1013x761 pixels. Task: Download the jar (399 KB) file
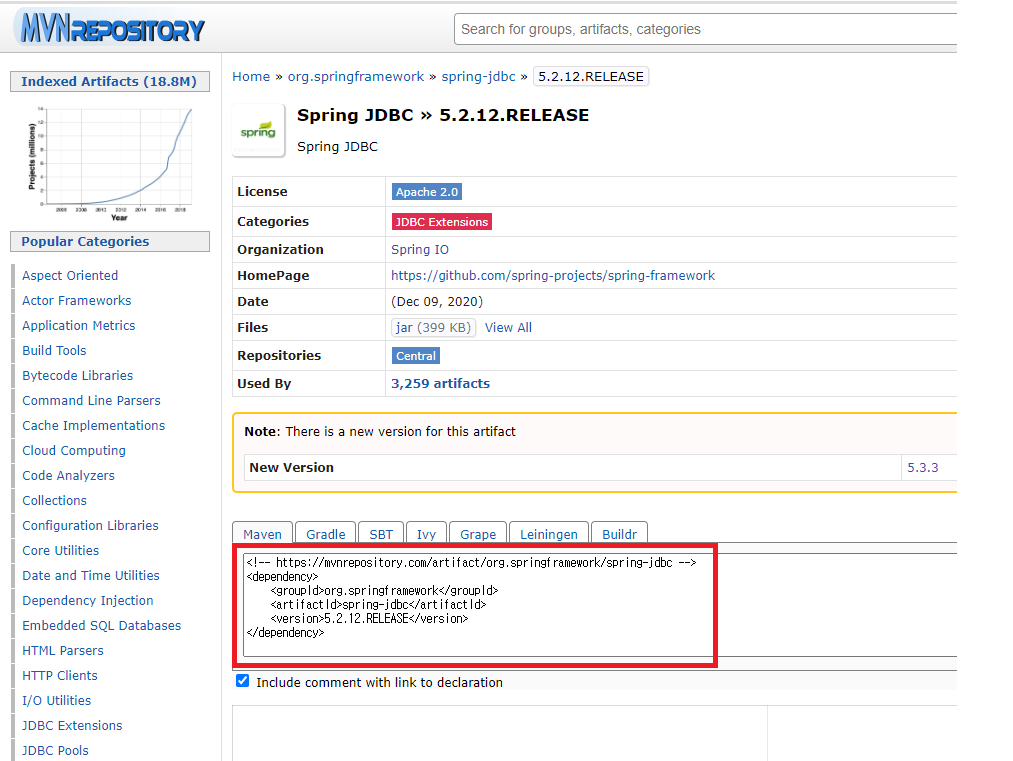[x=433, y=328]
